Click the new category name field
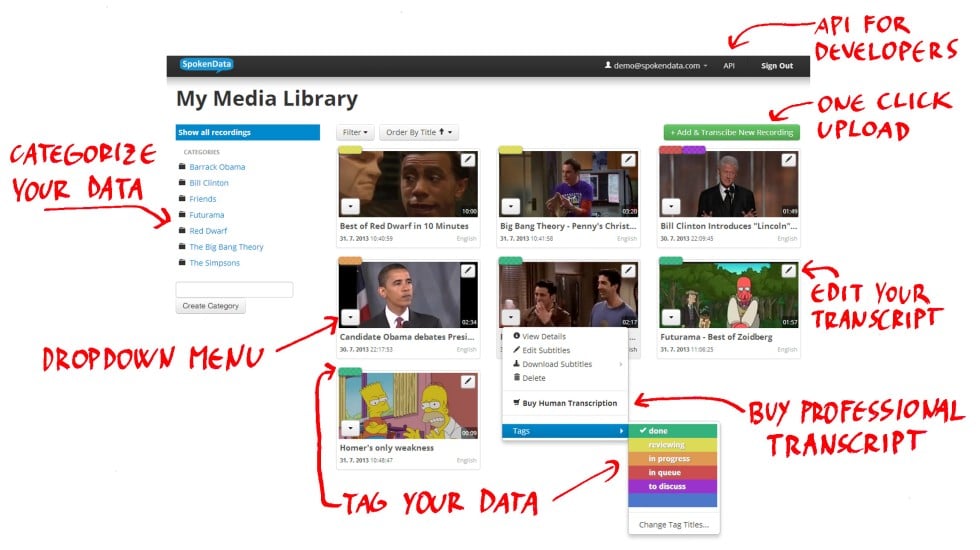Image resolution: width=980 pixels, height=550 pixels. 234,289
